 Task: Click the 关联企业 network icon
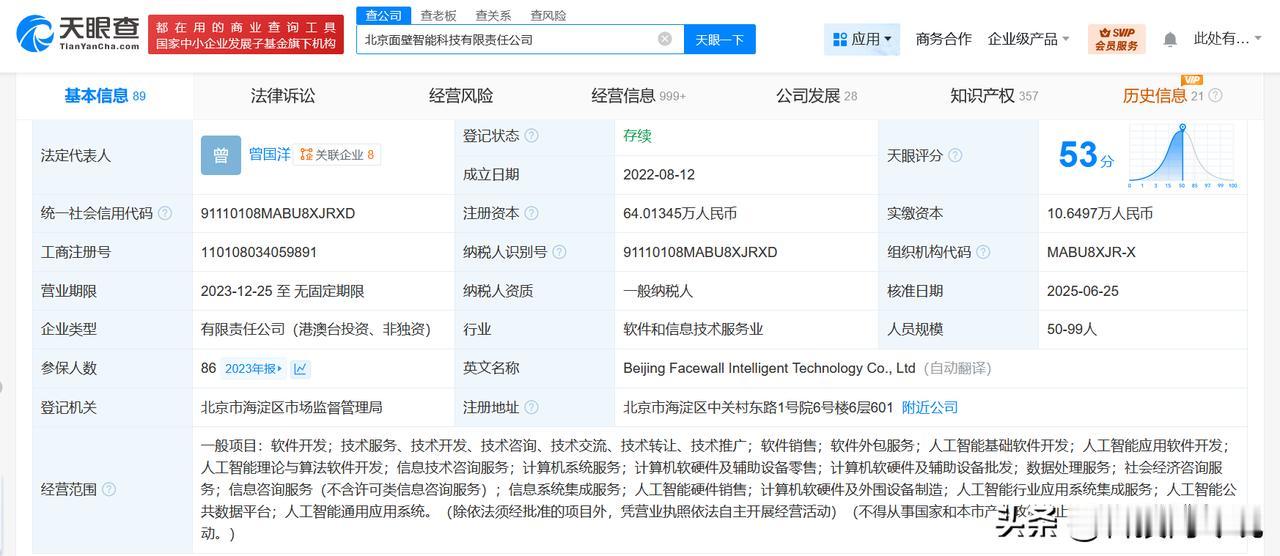[x=306, y=155]
